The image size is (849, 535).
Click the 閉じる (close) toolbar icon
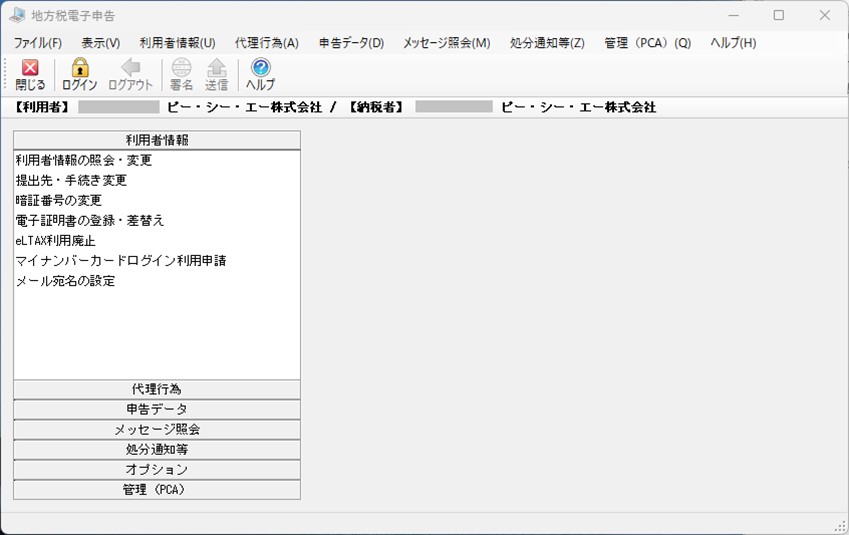coord(30,68)
